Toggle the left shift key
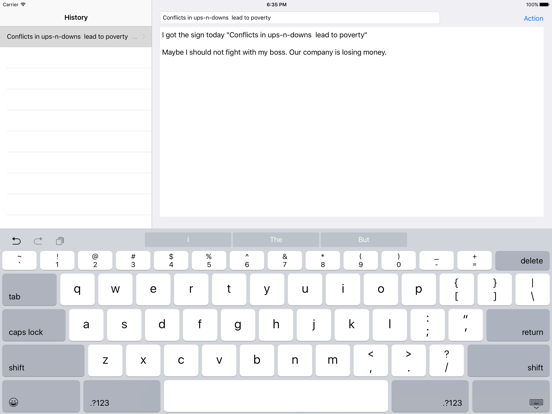This screenshot has height=414, width=552. click(43, 360)
